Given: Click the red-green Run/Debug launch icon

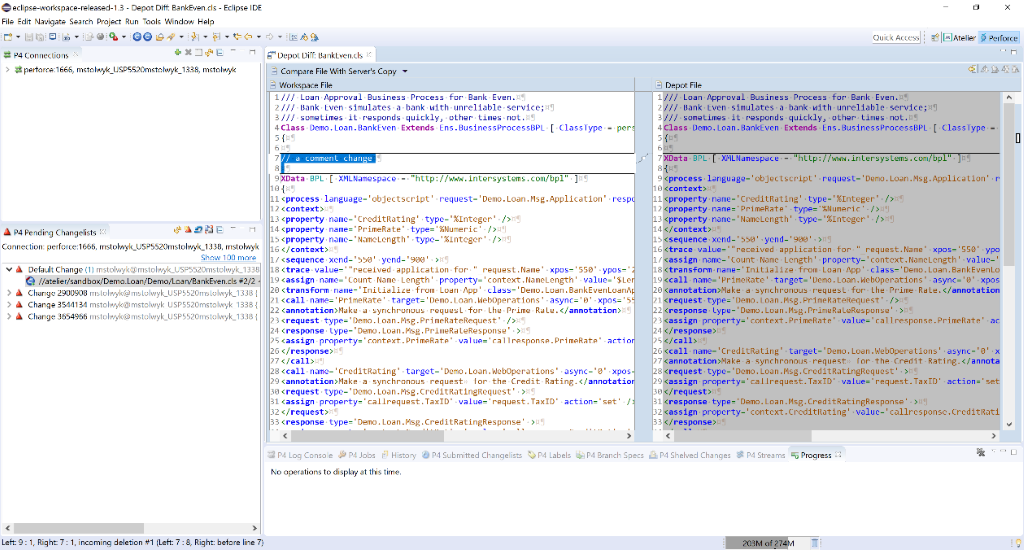Looking at the screenshot, I should (x=114, y=37).
